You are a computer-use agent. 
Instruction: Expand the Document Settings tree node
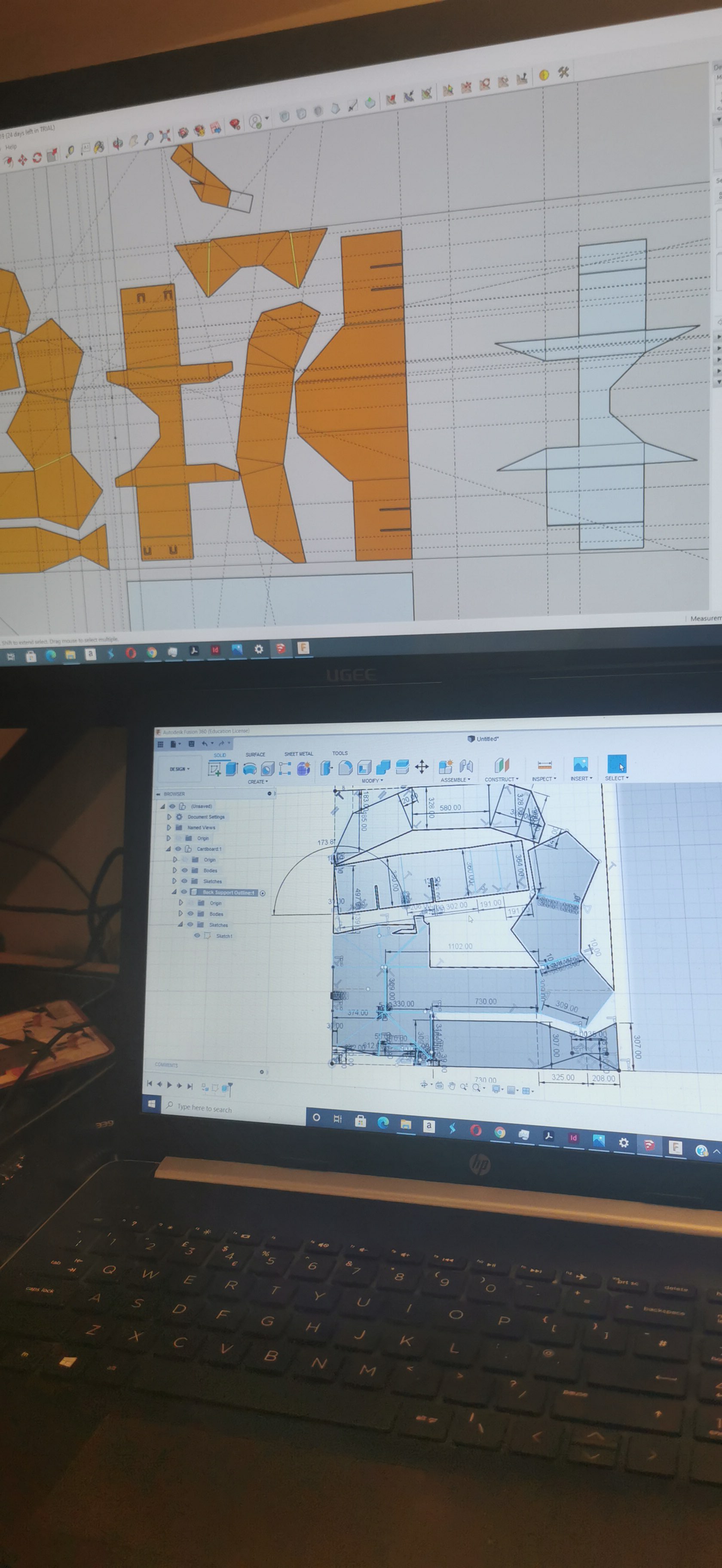tap(170, 818)
